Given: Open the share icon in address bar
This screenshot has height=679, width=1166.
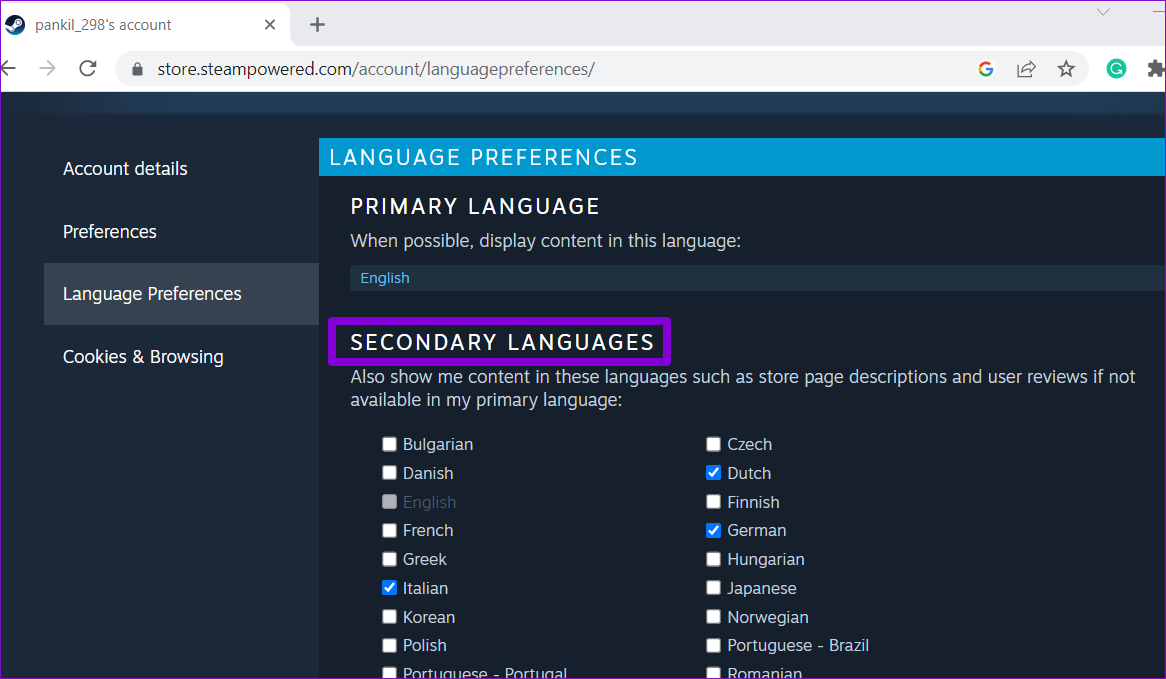Looking at the screenshot, I should (1026, 68).
